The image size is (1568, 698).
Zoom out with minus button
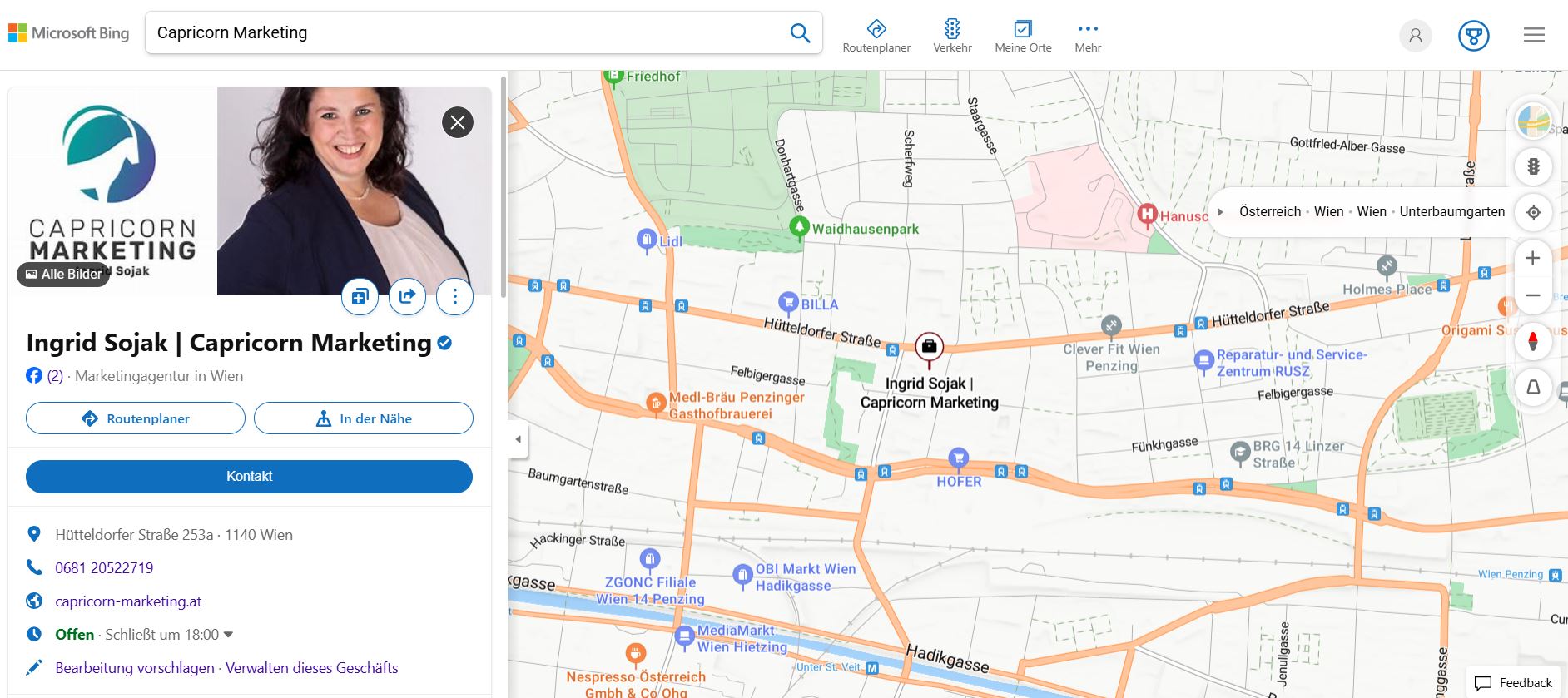coord(1532,295)
